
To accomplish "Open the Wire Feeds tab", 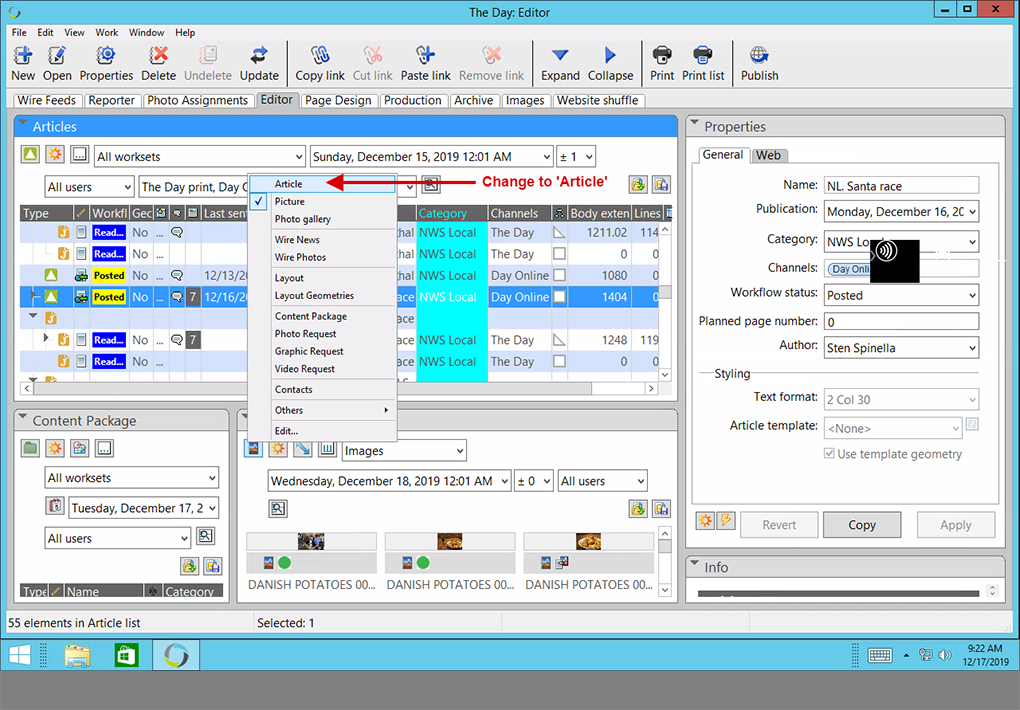I will [x=47, y=100].
